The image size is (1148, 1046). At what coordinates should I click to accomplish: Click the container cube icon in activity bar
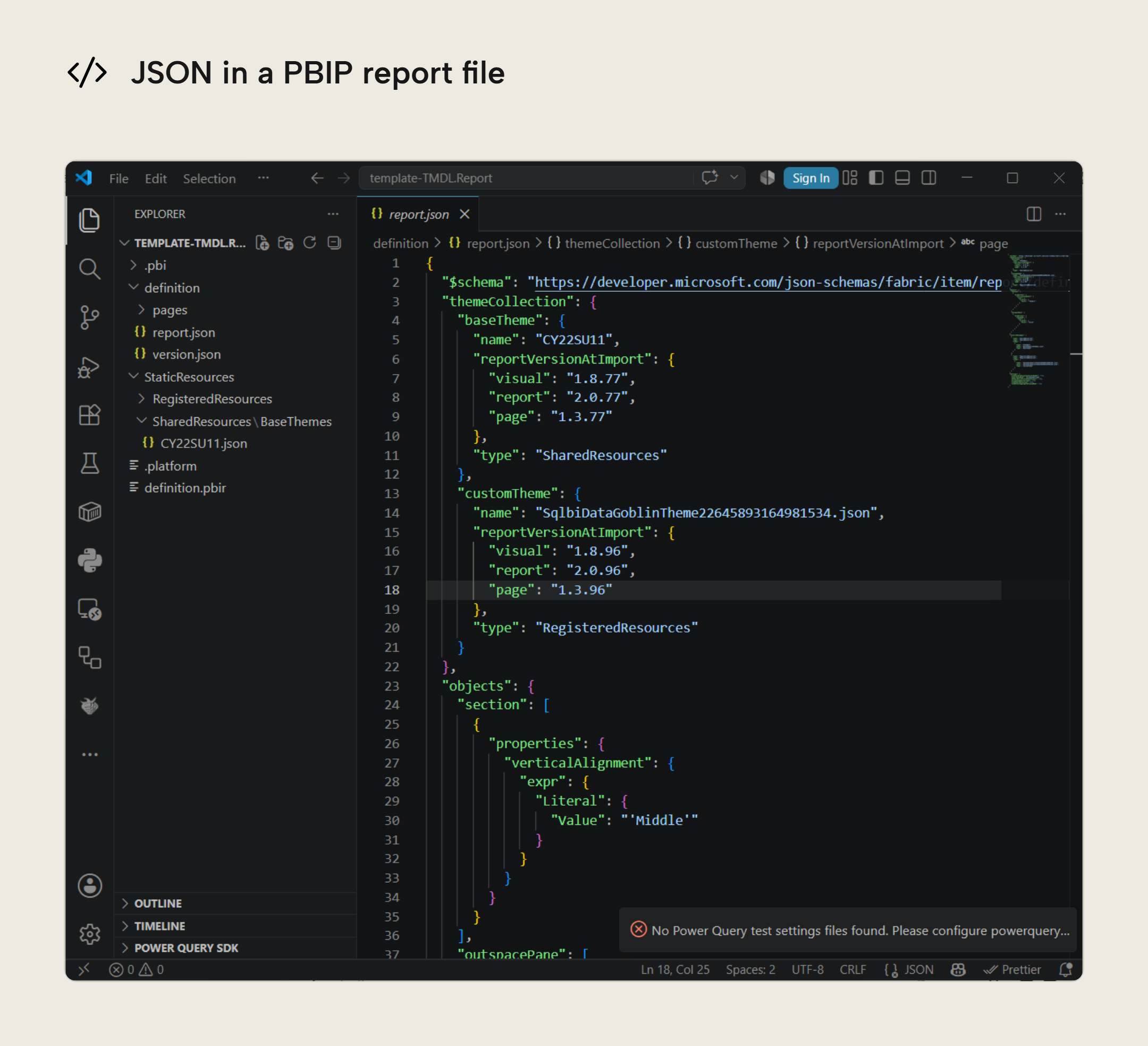pyautogui.click(x=89, y=512)
